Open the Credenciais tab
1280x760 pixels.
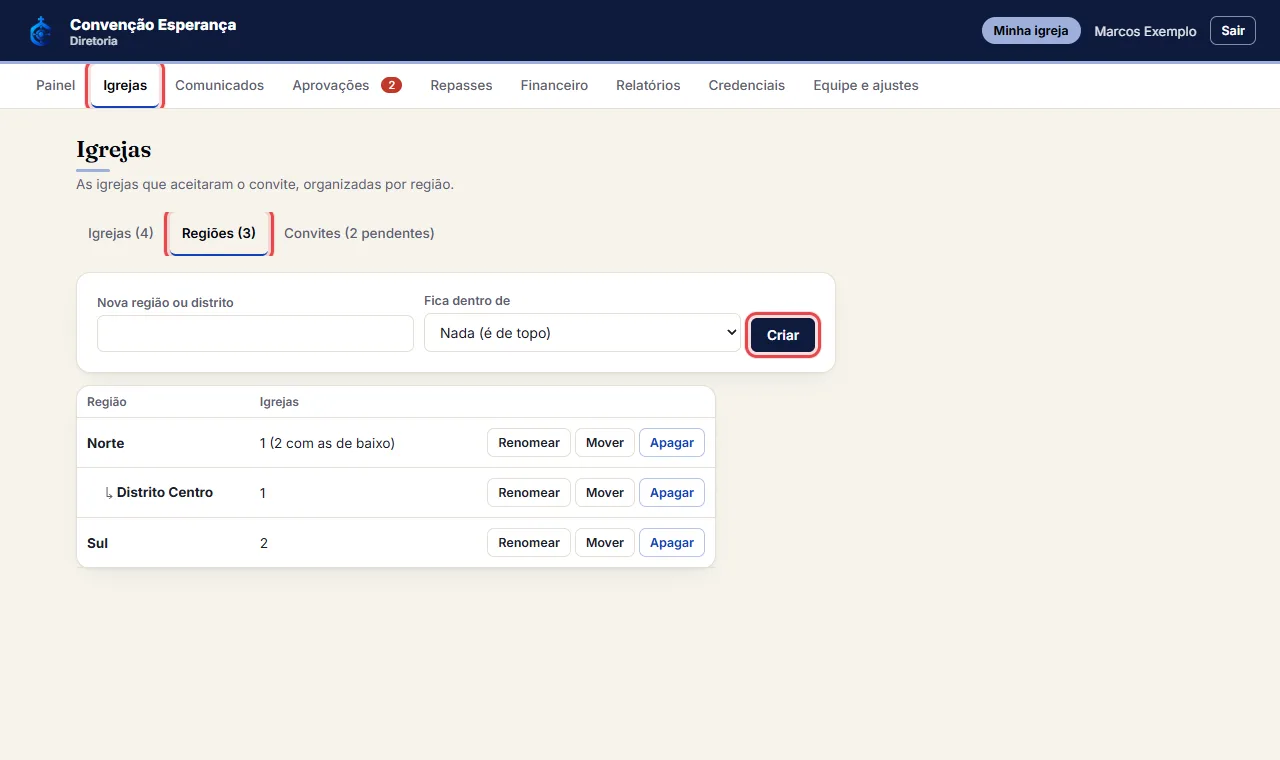746,86
